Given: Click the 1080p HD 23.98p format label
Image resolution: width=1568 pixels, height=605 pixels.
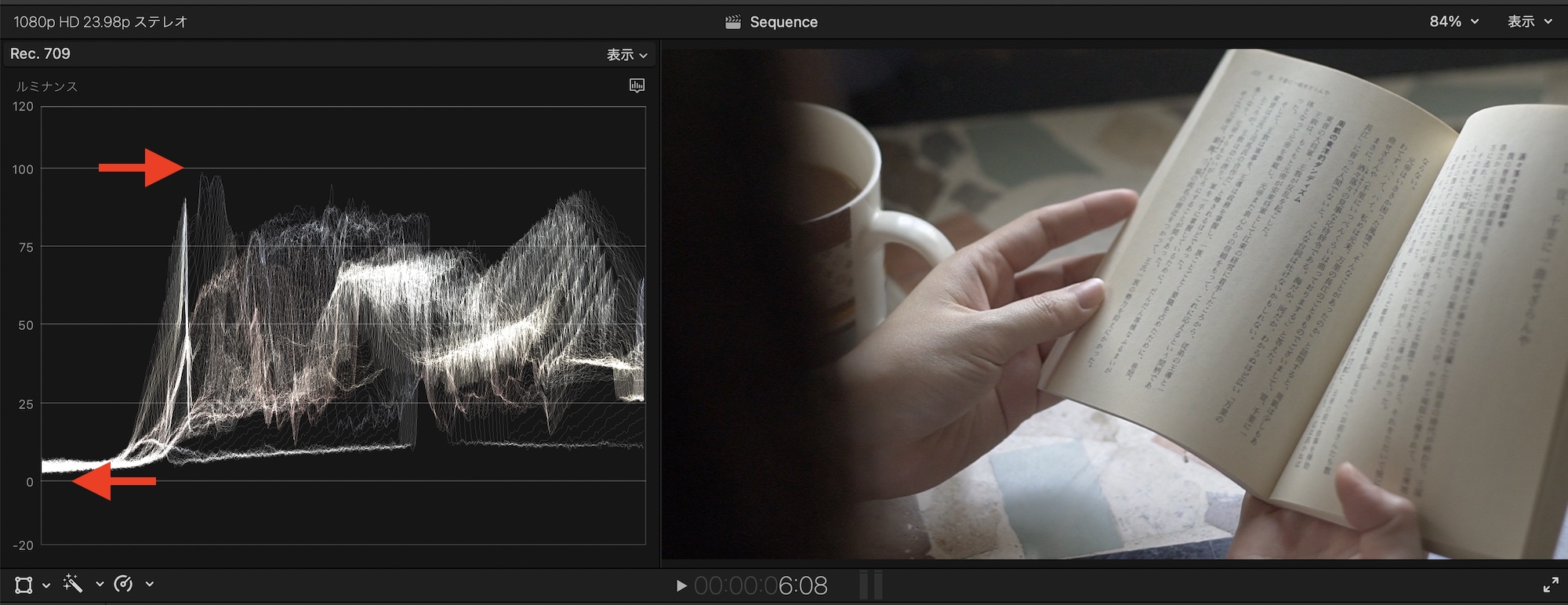Looking at the screenshot, I should click(x=100, y=22).
